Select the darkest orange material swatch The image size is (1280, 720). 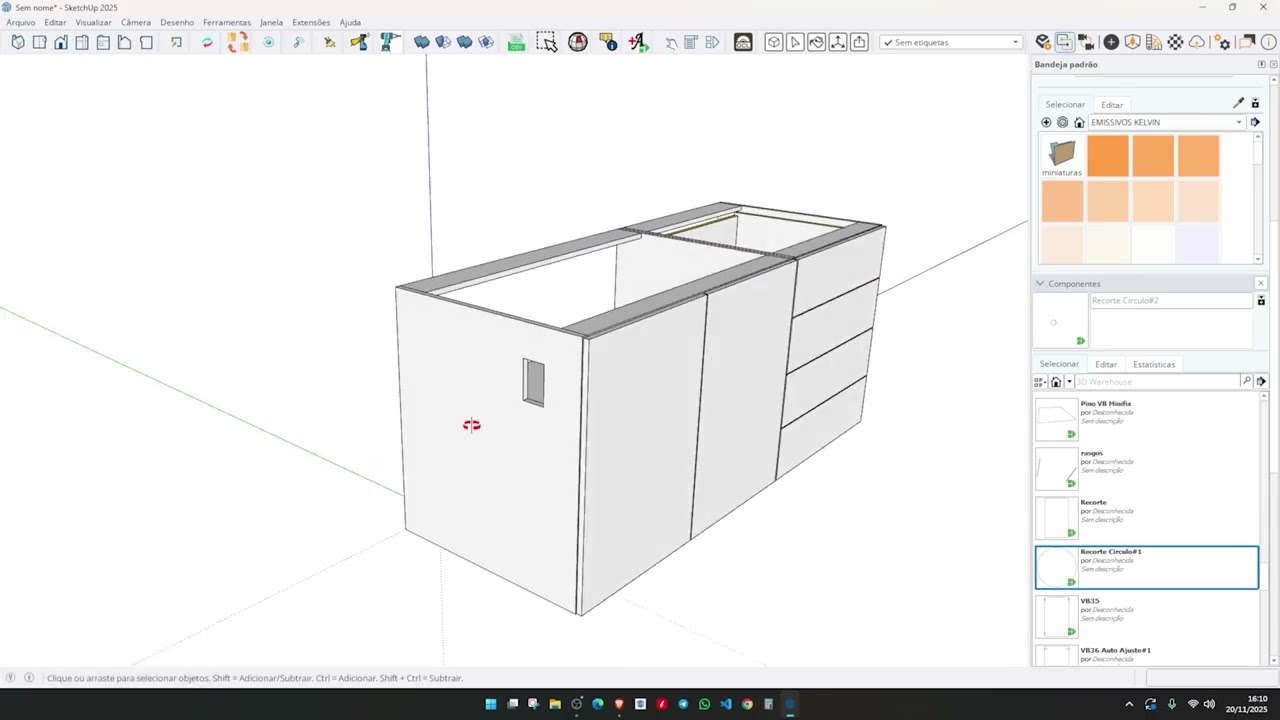pos(1108,156)
